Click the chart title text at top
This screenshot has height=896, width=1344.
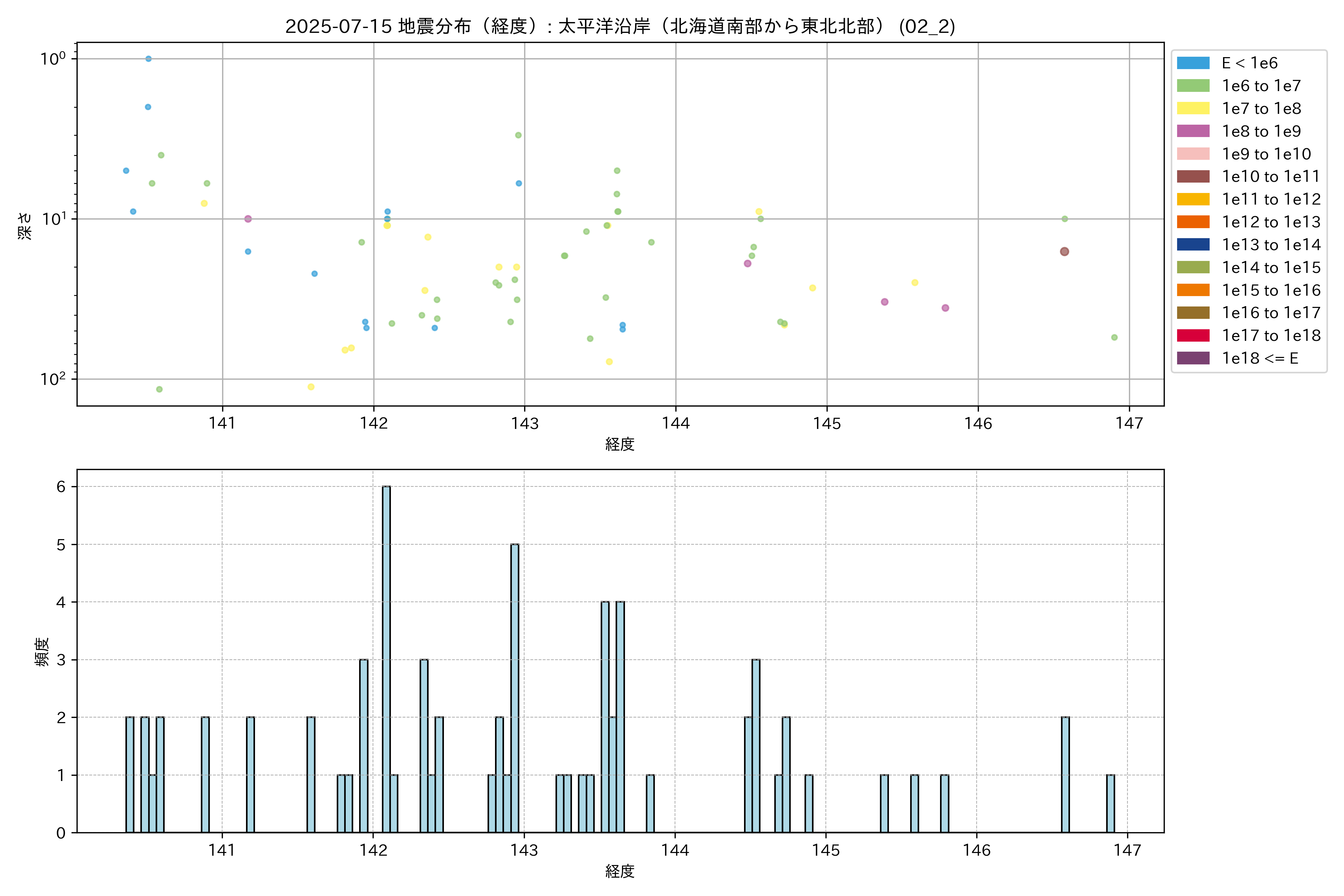[x=620, y=26]
